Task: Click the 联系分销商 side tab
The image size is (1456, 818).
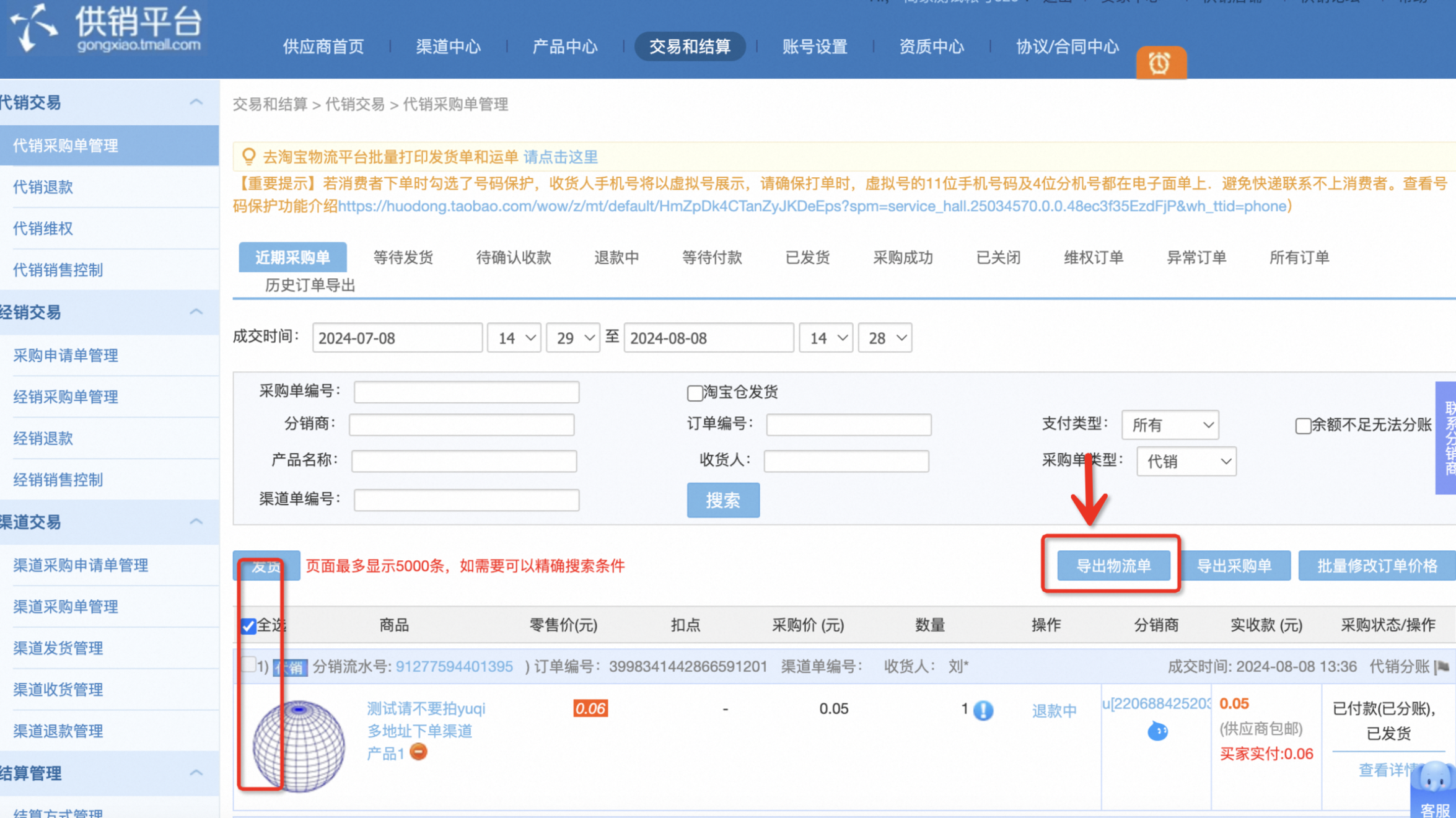Action: point(1447,438)
